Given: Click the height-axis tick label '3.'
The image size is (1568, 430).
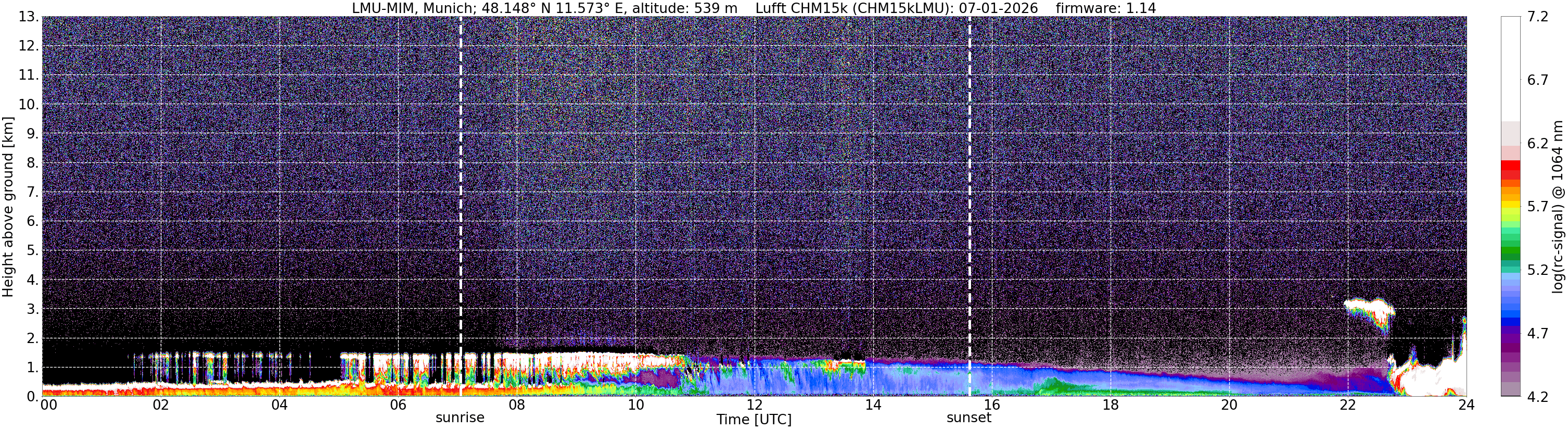Looking at the screenshot, I should click(x=32, y=309).
